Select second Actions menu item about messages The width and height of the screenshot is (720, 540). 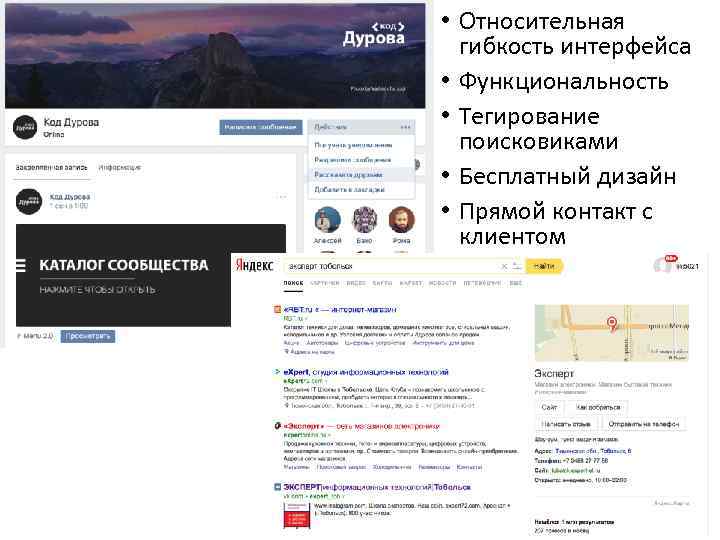tap(353, 160)
